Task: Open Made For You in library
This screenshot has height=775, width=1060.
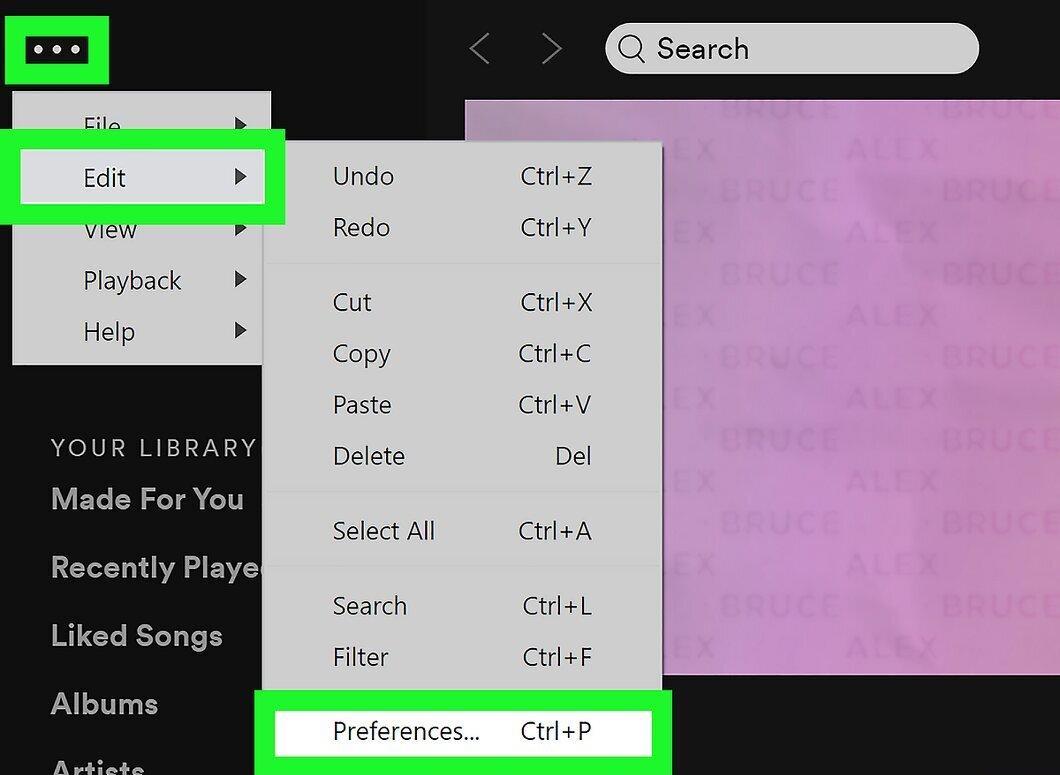Action: pyautogui.click(x=147, y=499)
